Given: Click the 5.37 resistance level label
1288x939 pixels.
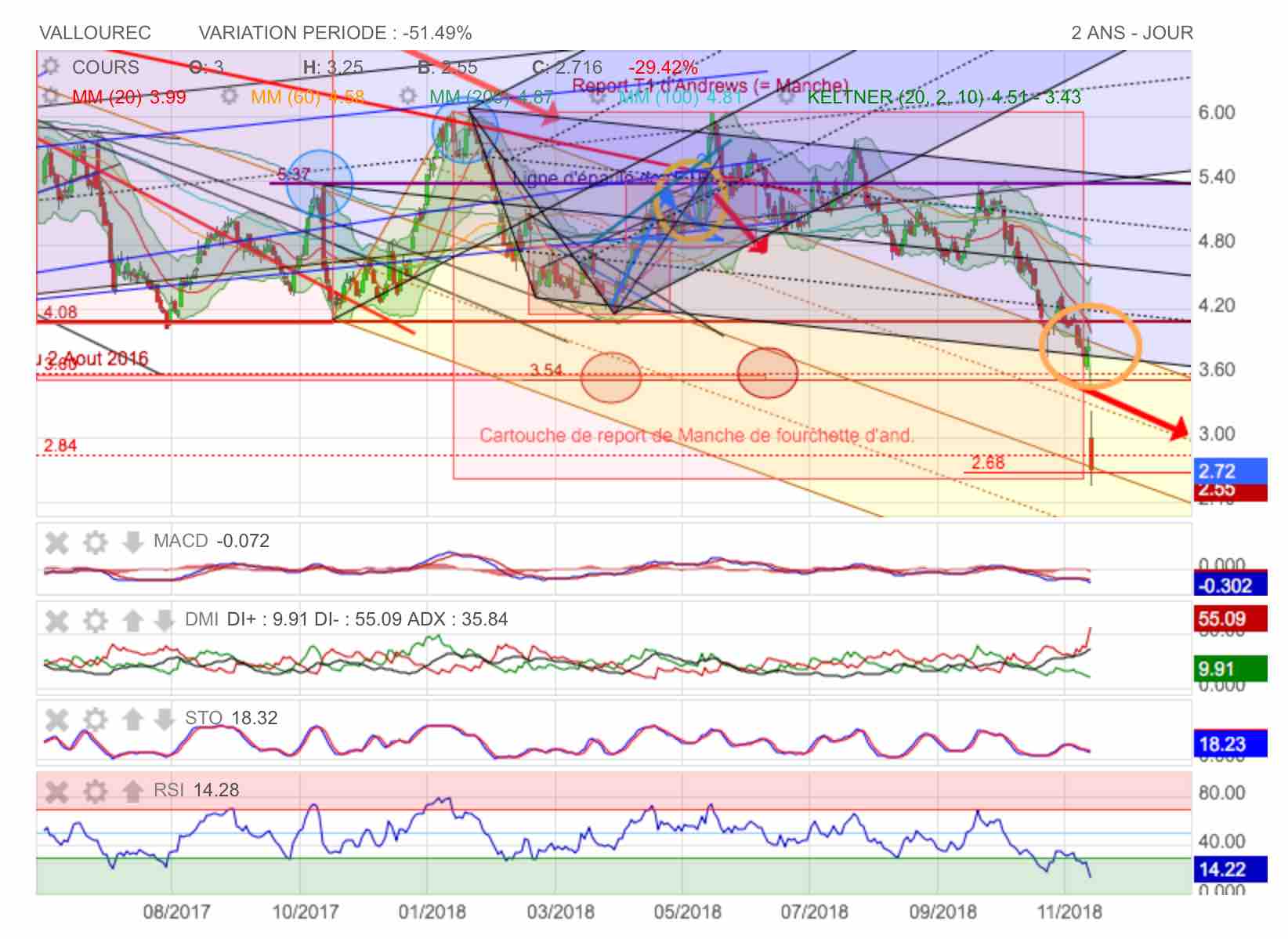Looking at the screenshot, I should (293, 175).
